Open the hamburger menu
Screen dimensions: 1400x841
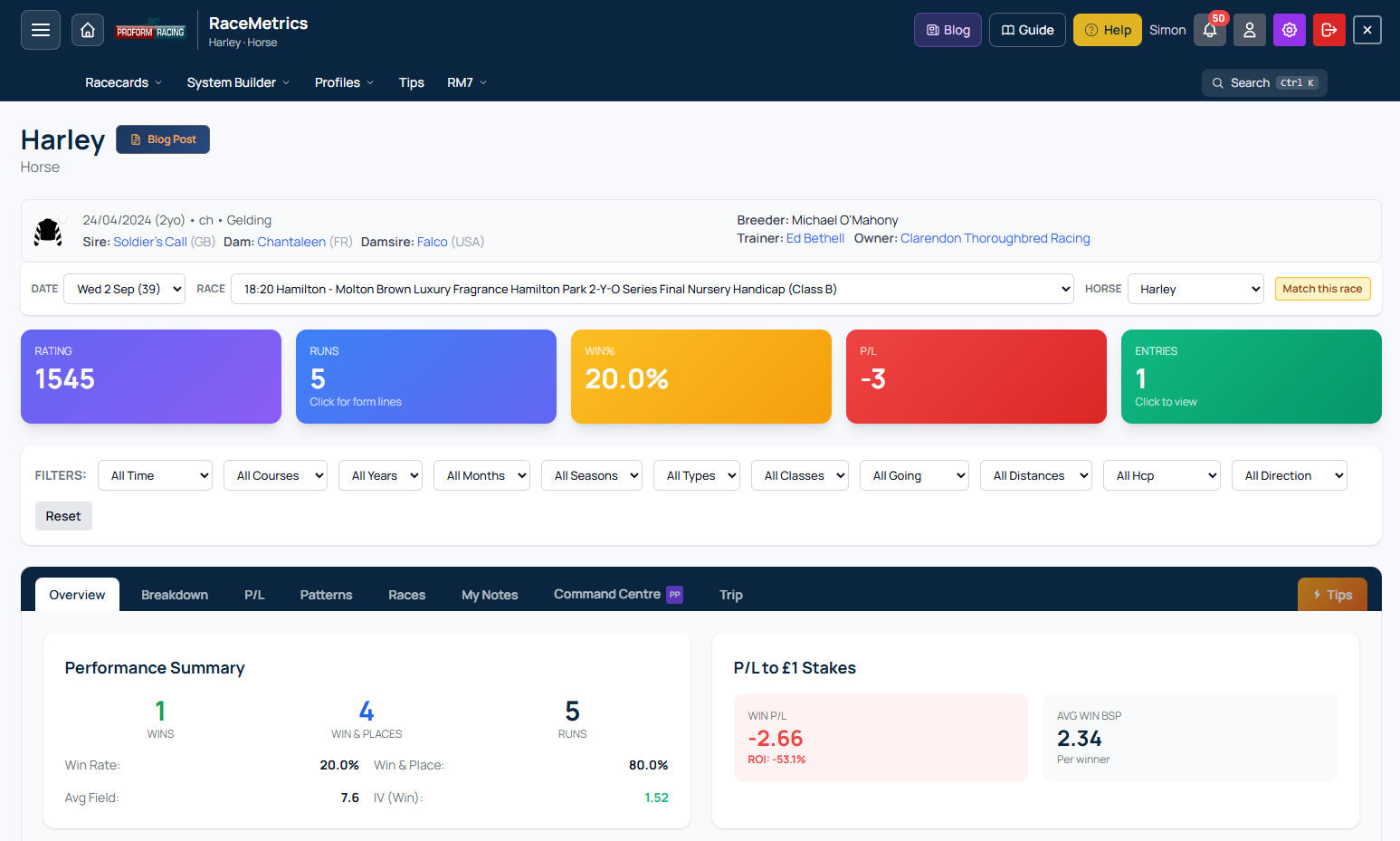[x=41, y=30]
